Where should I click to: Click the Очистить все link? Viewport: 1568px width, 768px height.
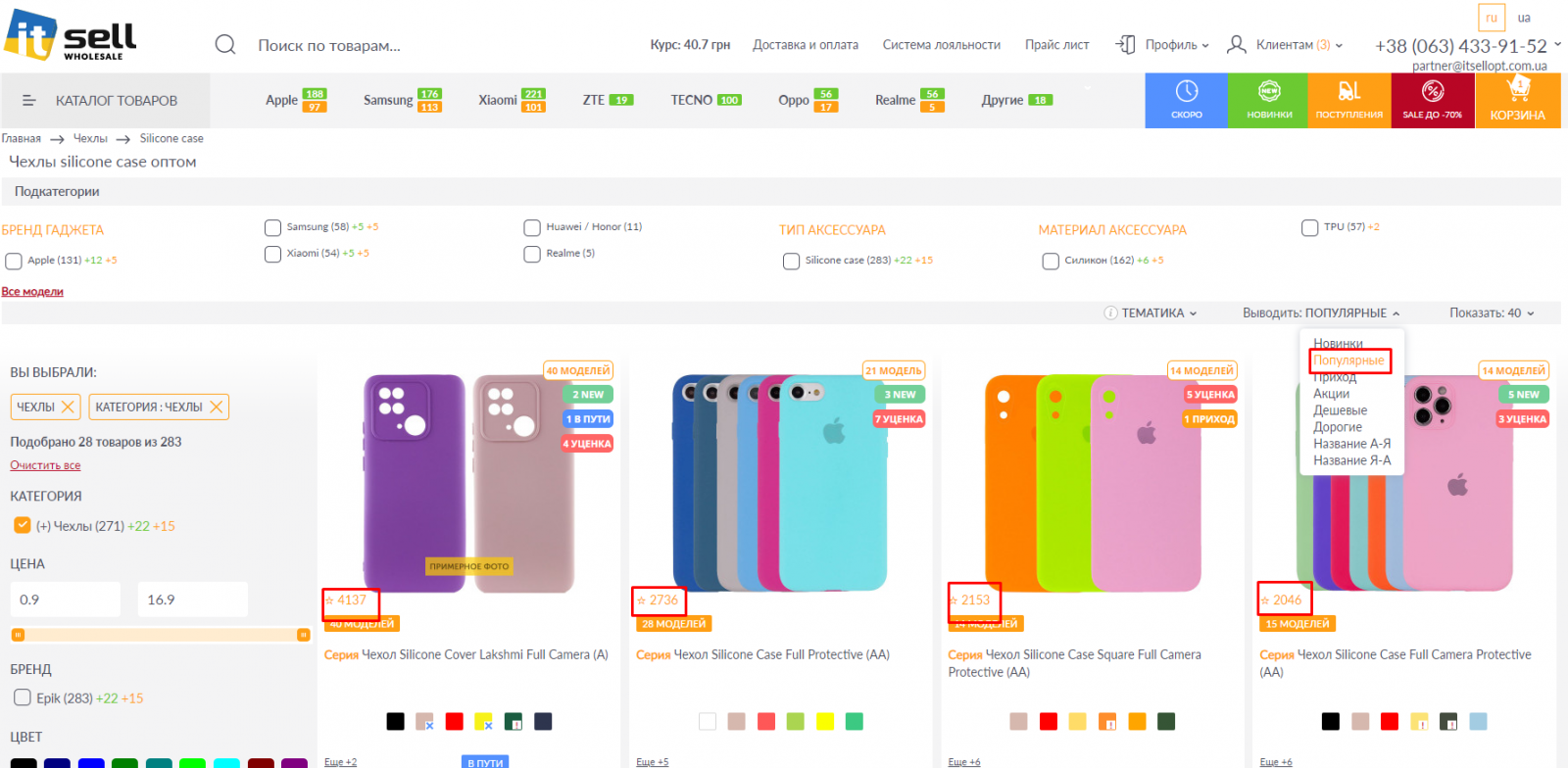point(45,465)
